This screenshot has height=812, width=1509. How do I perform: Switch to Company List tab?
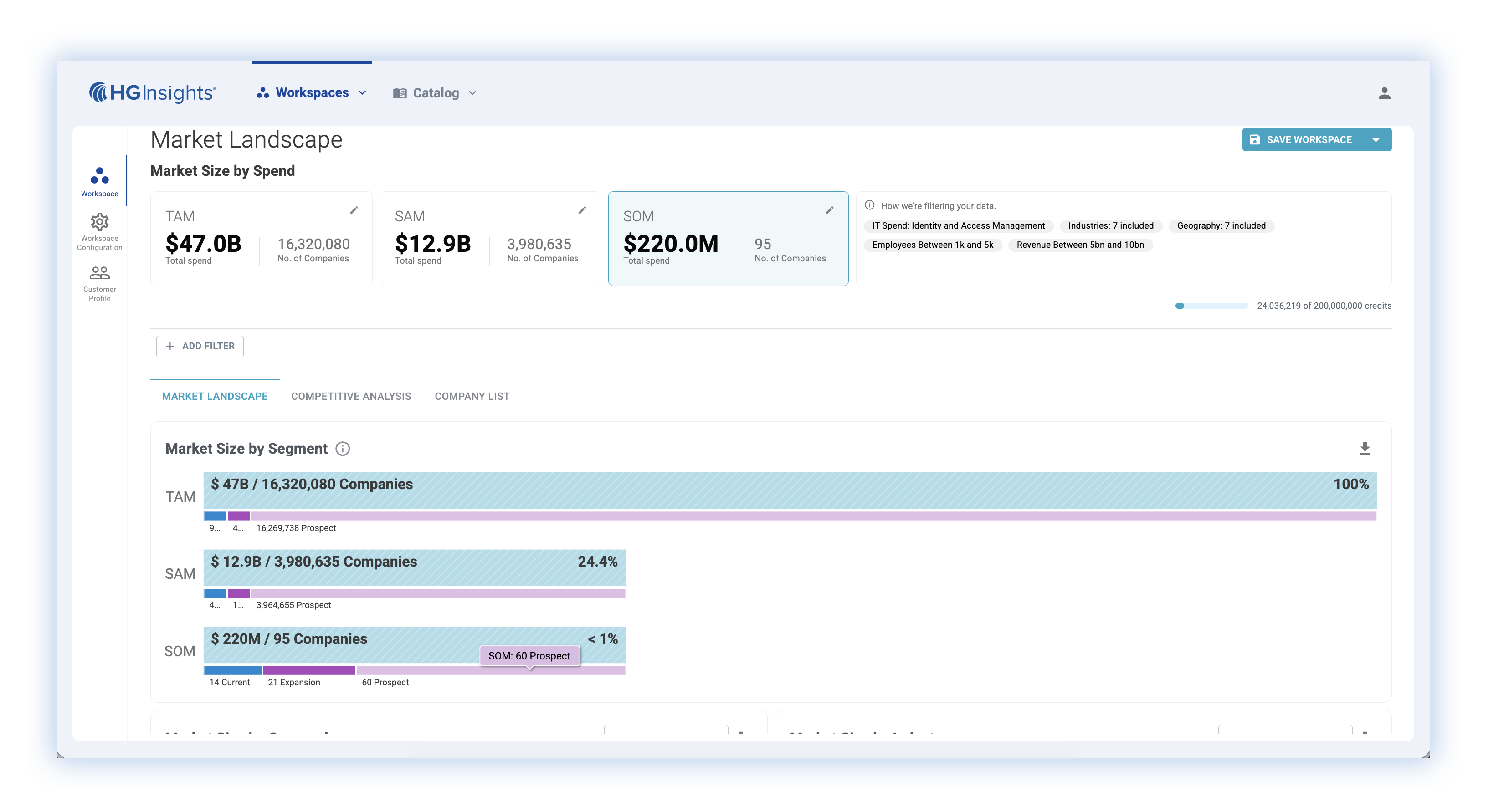pyautogui.click(x=472, y=396)
